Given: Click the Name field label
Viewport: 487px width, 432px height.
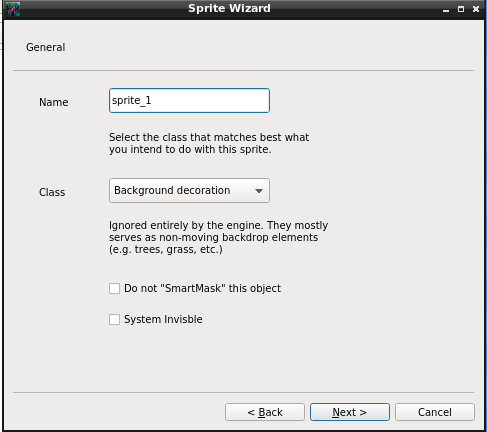Looking at the screenshot, I should click(x=54, y=102).
